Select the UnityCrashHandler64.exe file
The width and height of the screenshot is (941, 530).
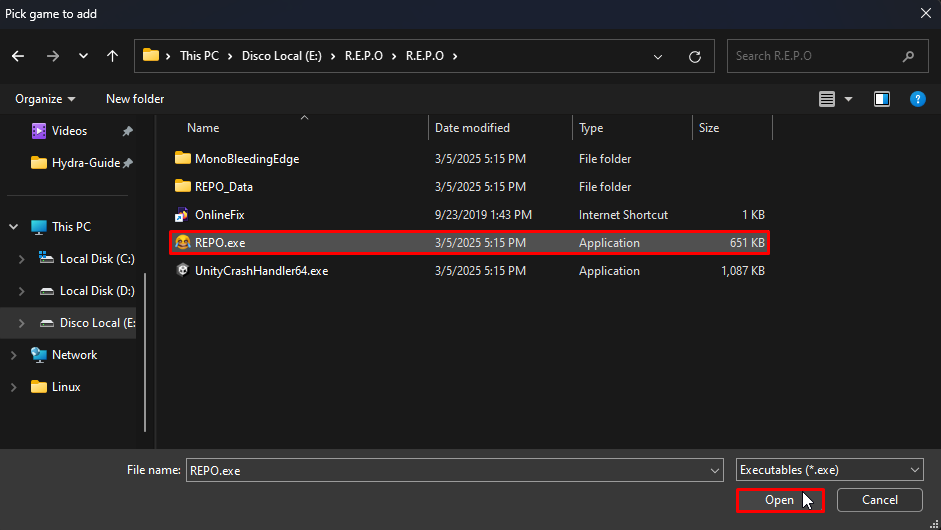click(x=261, y=271)
